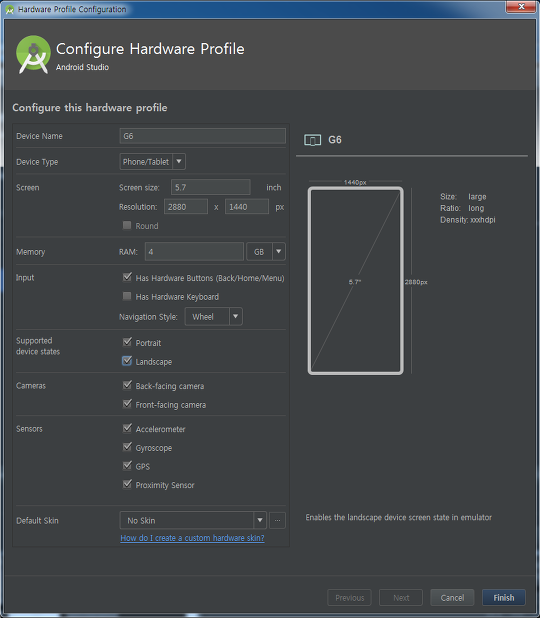Uncheck the Accelerometer sensor
The width and height of the screenshot is (540, 618).
pos(127,428)
